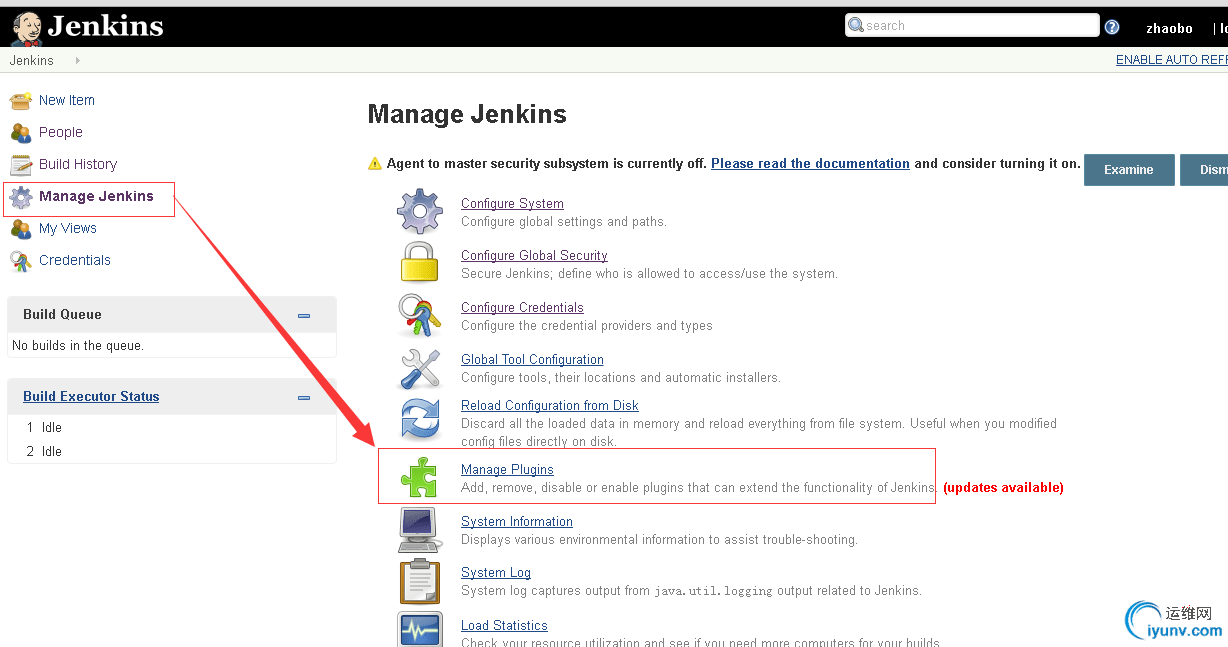
Task: Click the security warning triangle icon
Action: click(375, 163)
